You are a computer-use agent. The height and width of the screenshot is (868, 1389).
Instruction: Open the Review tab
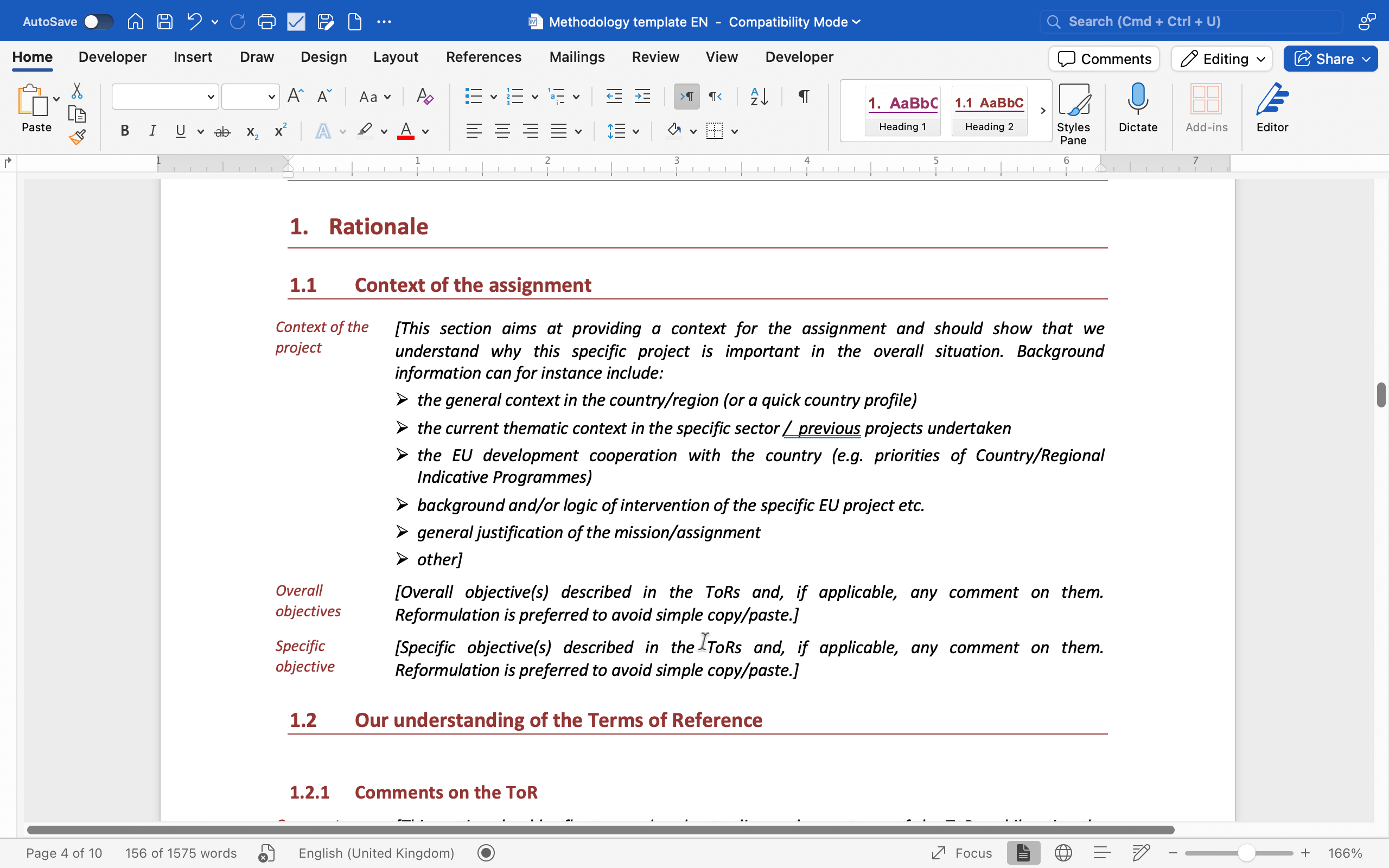tap(655, 57)
